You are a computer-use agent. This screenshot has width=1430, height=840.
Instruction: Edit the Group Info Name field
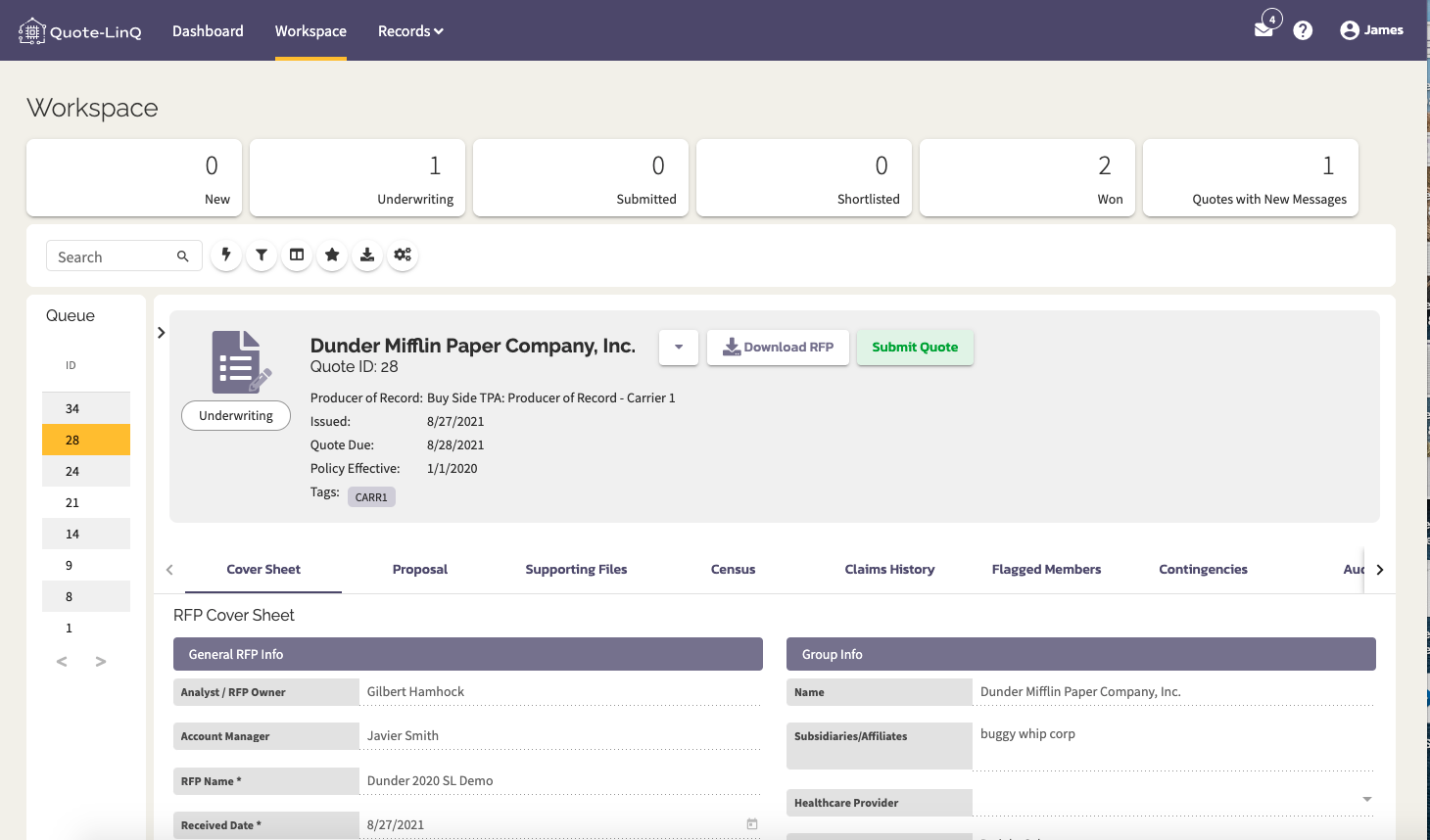[1174, 691]
